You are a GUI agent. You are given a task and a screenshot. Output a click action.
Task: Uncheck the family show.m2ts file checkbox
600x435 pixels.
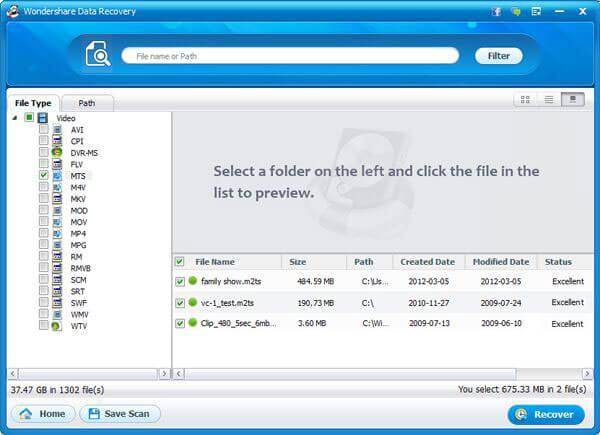coord(180,282)
